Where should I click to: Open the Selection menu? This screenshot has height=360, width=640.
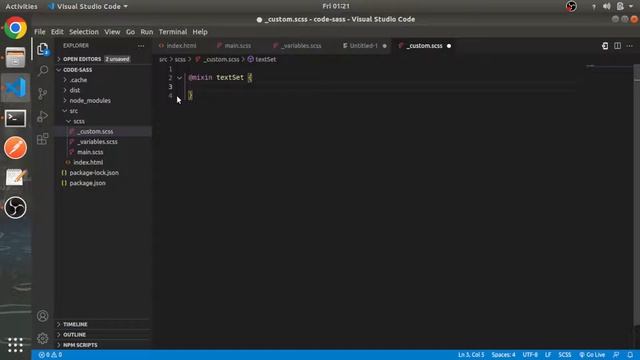click(x=84, y=32)
